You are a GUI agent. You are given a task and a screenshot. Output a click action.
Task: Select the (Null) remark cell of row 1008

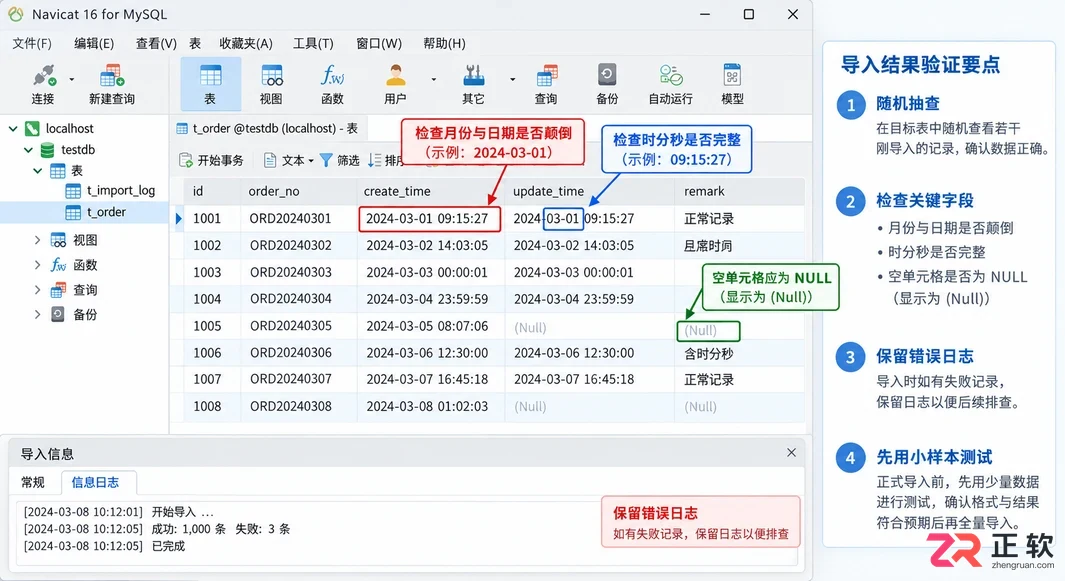pyautogui.click(x=740, y=406)
